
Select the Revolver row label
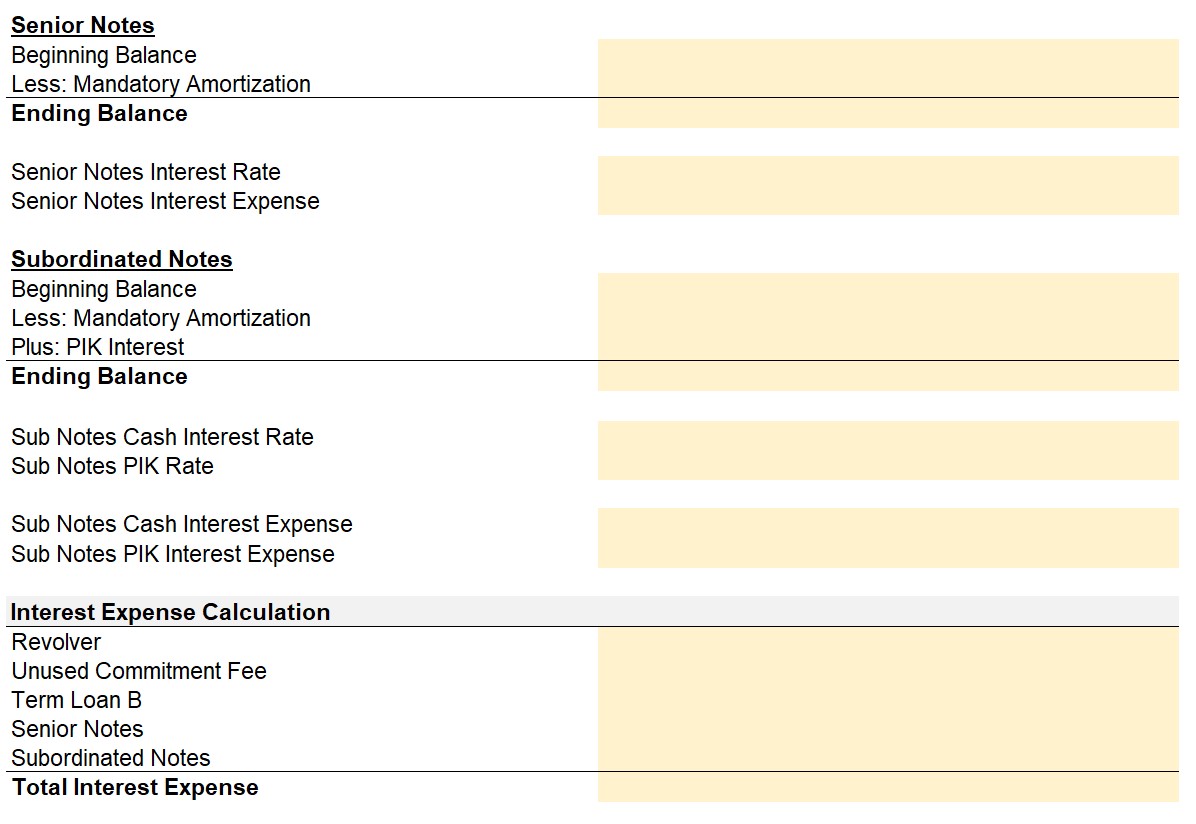(x=56, y=642)
